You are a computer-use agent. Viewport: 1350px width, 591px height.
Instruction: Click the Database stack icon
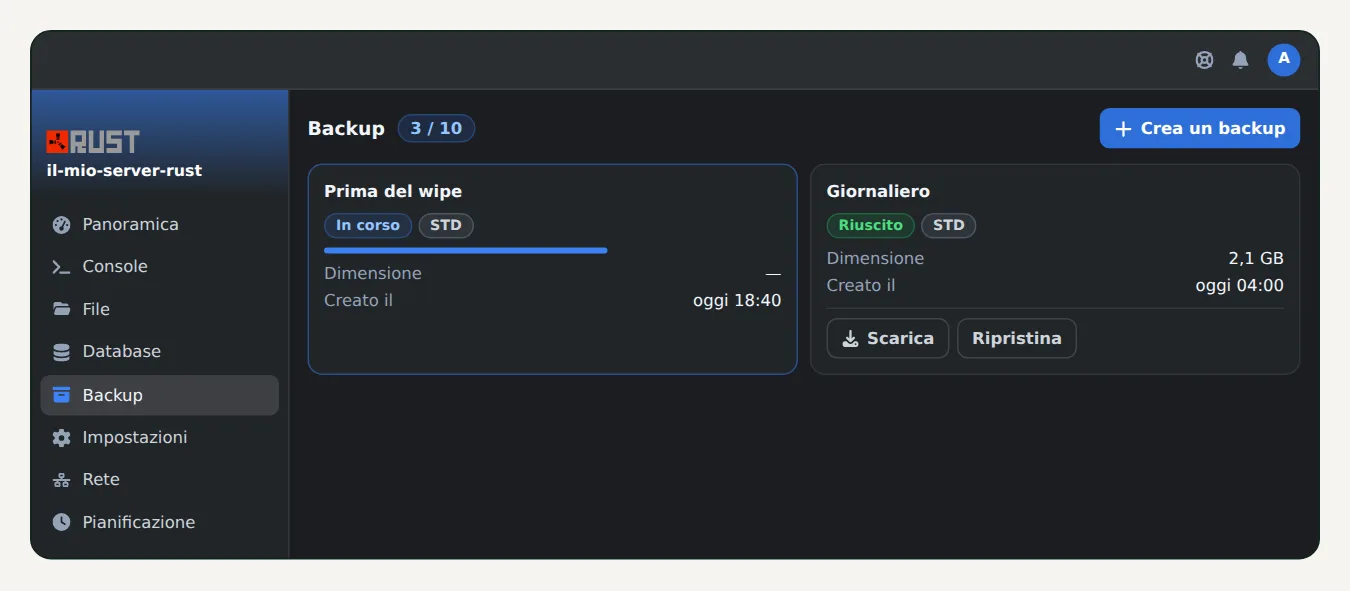pyautogui.click(x=62, y=352)
